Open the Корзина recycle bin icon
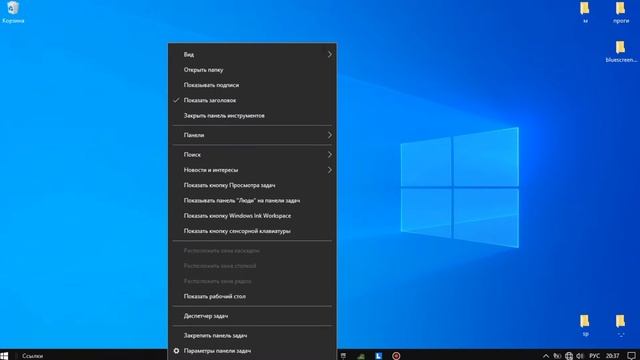This screenshot has height=360, width=640. (13, 12)
